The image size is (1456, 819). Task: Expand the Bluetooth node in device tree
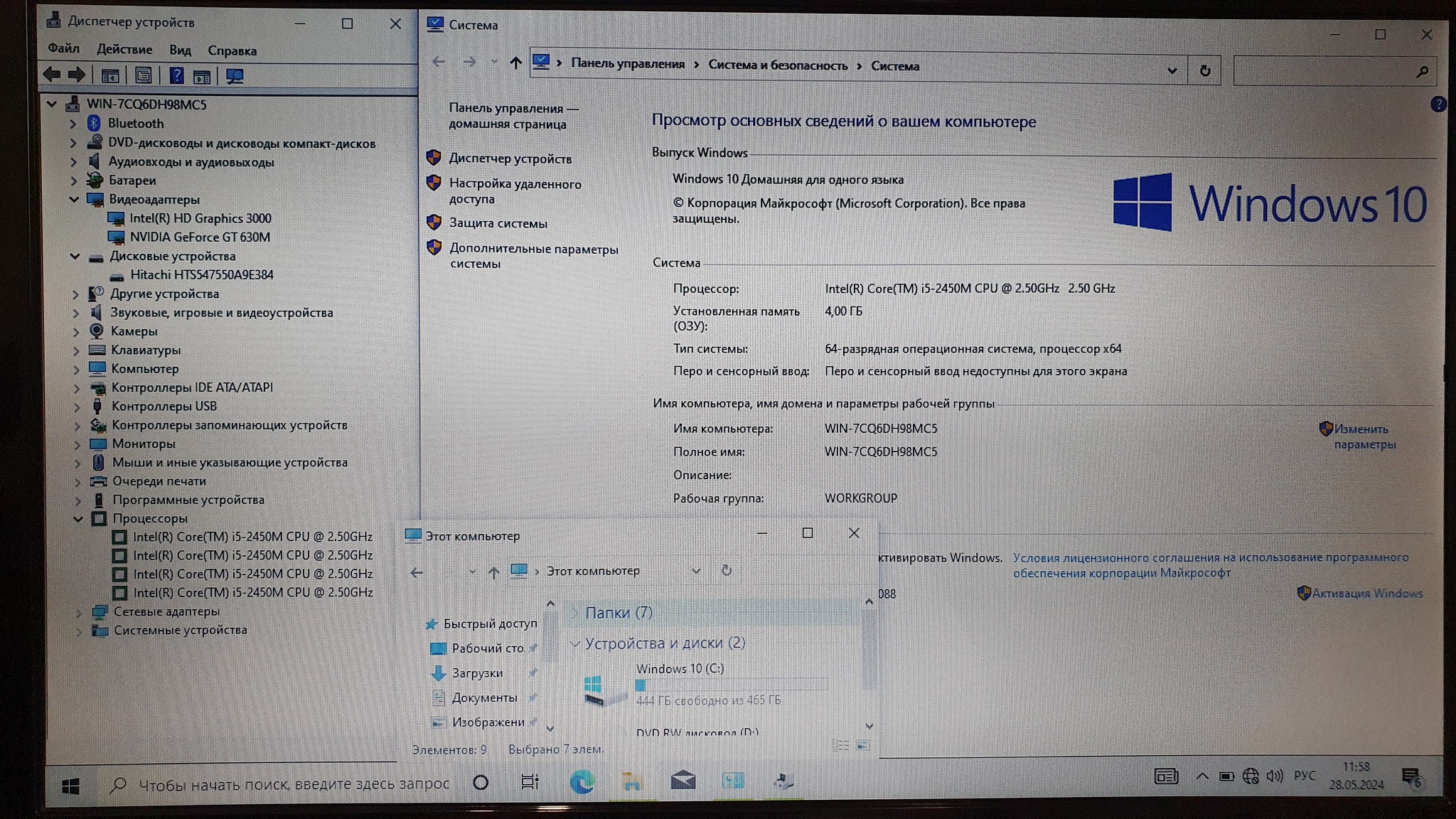point(73,124)
